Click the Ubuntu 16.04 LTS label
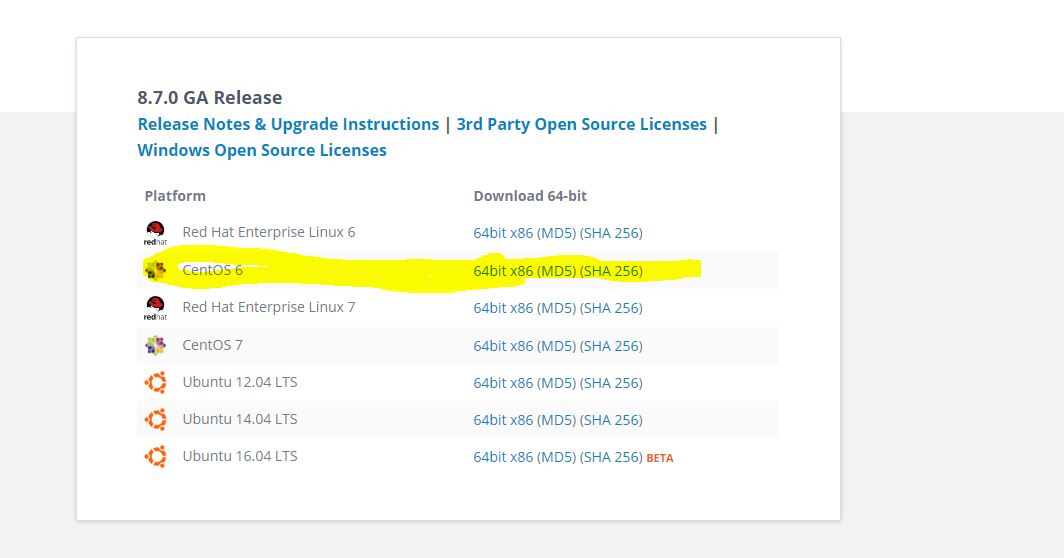The image size is (1064, 558). coord(240,456)
